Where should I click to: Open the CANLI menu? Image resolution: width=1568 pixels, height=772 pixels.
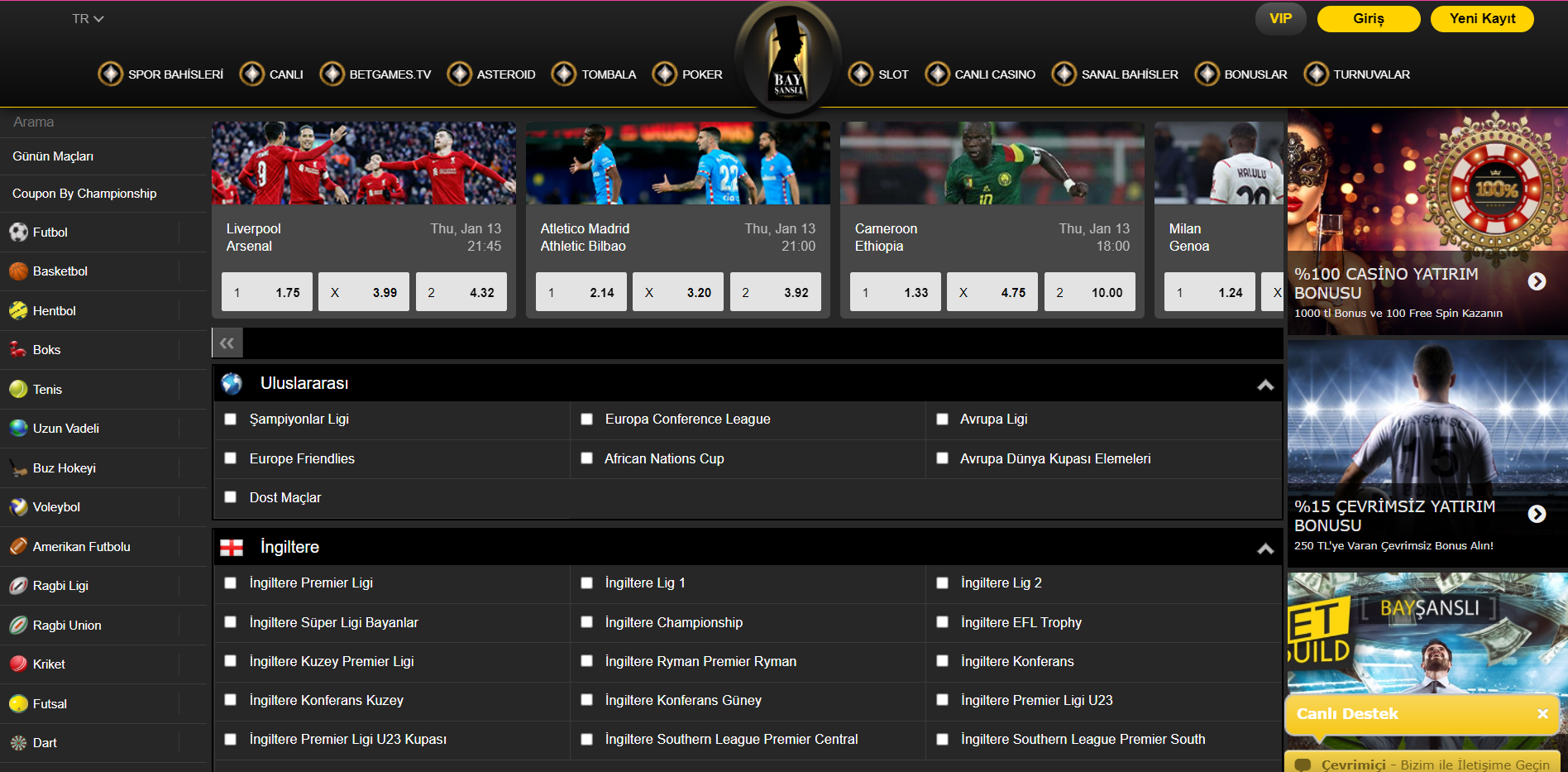(x=286, y=74)
